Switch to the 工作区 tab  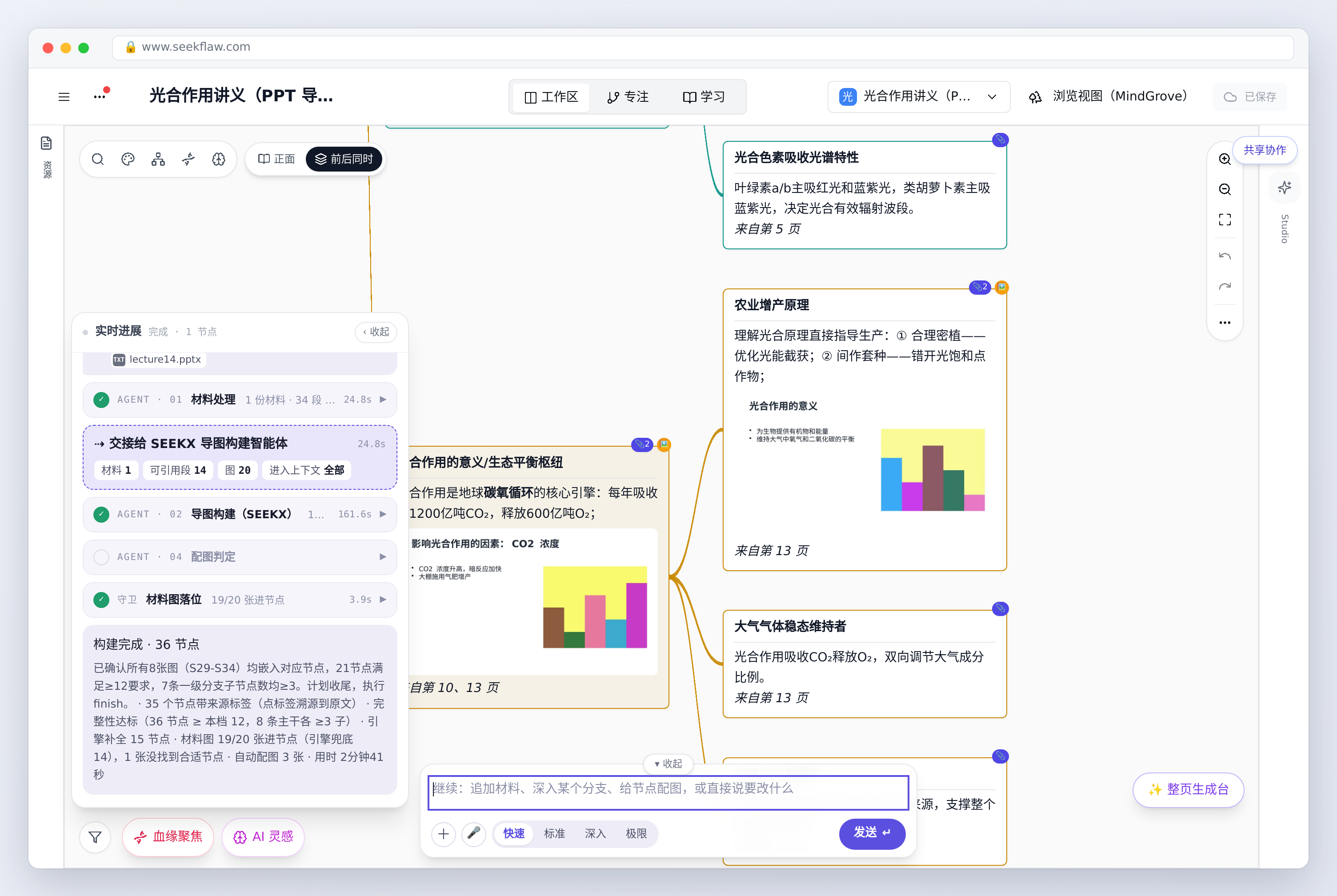pos(551,97)
